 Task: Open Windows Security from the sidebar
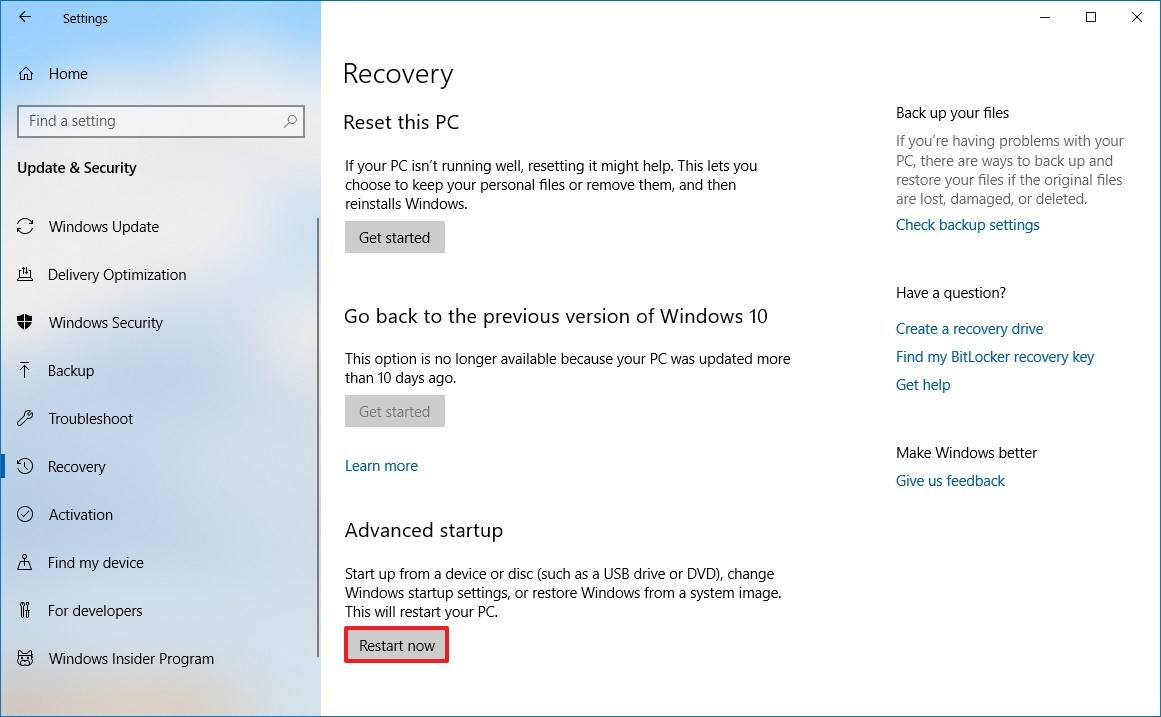pyautogui.click(x=106, y=322)
